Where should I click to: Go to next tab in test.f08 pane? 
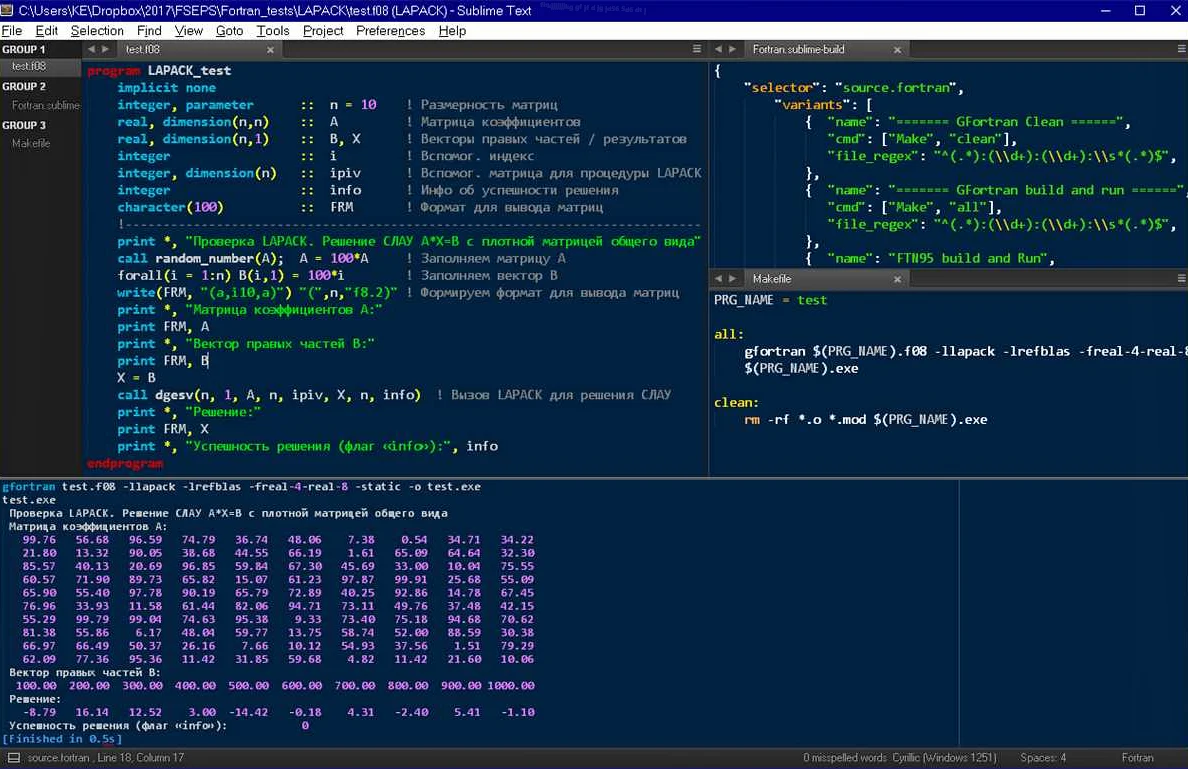pos(105,49)
